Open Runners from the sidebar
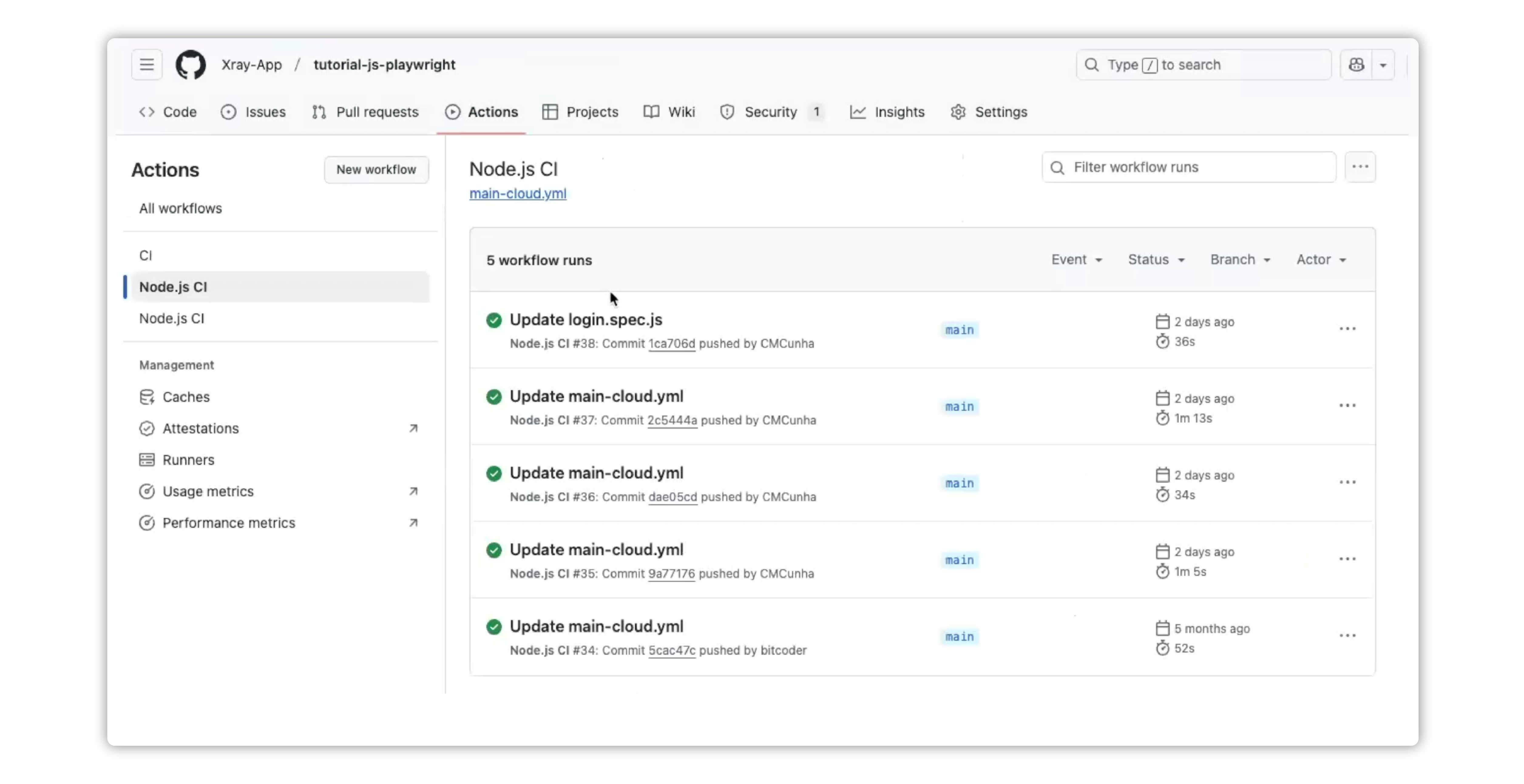 [188, 459]
